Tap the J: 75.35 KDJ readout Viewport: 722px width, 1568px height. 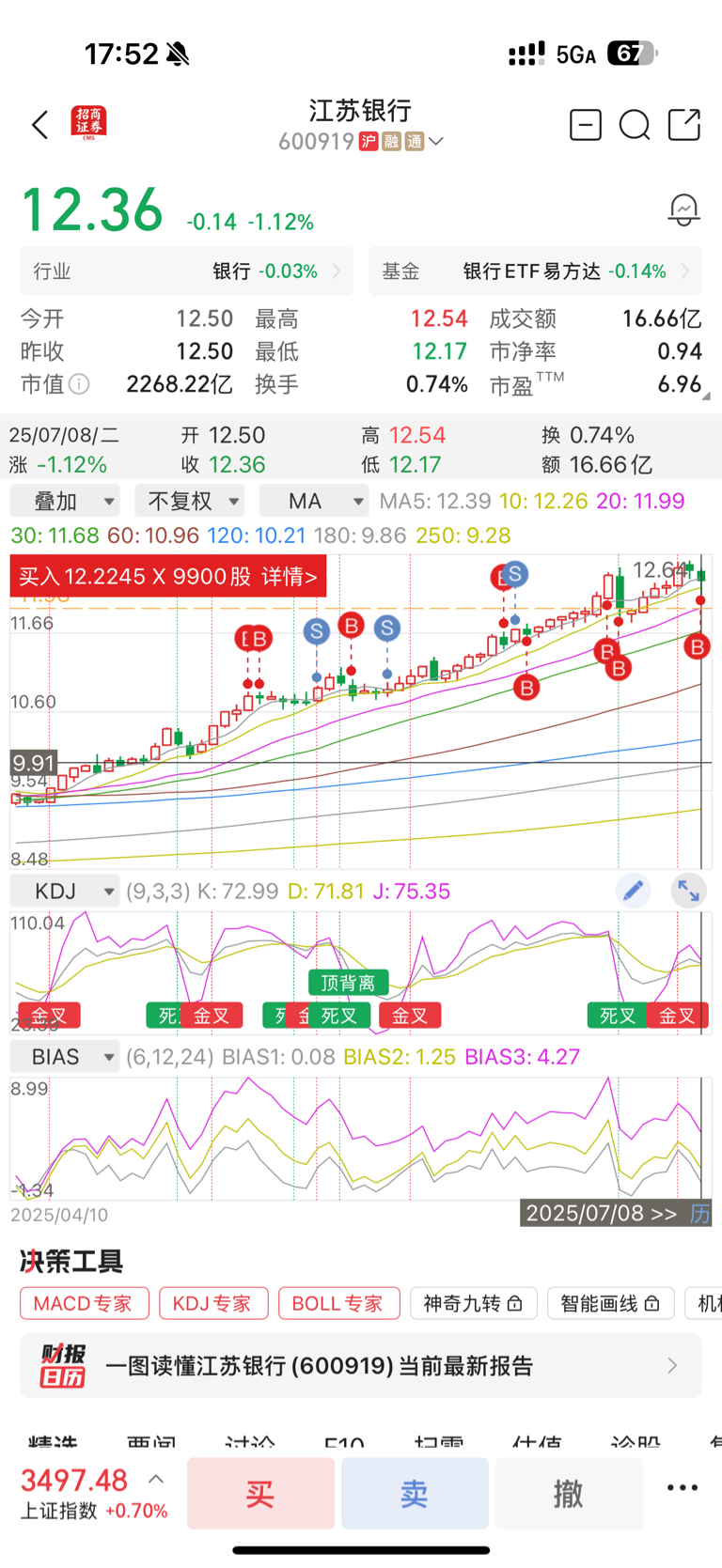(412, 891)
